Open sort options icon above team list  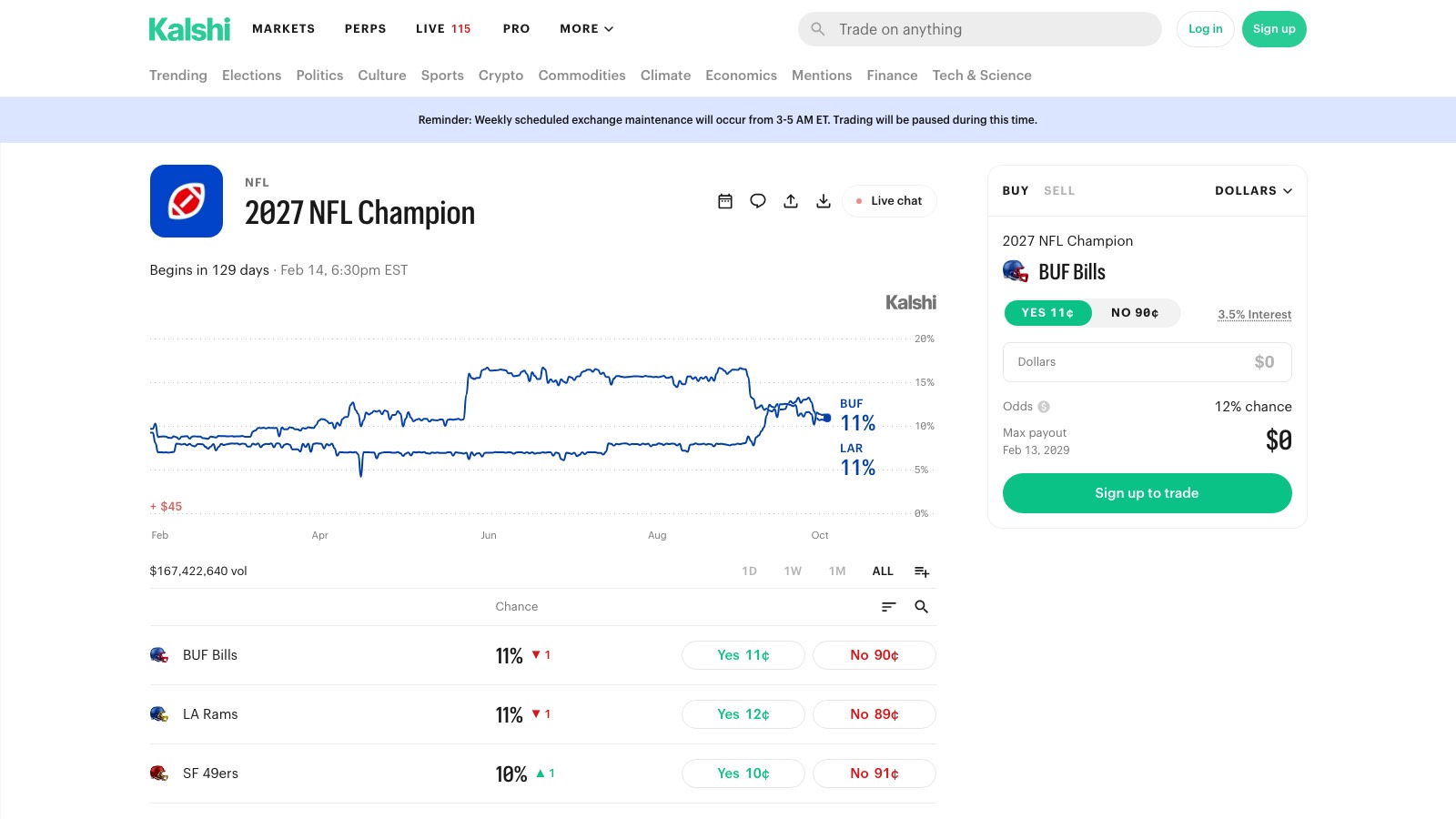point(889,607)
